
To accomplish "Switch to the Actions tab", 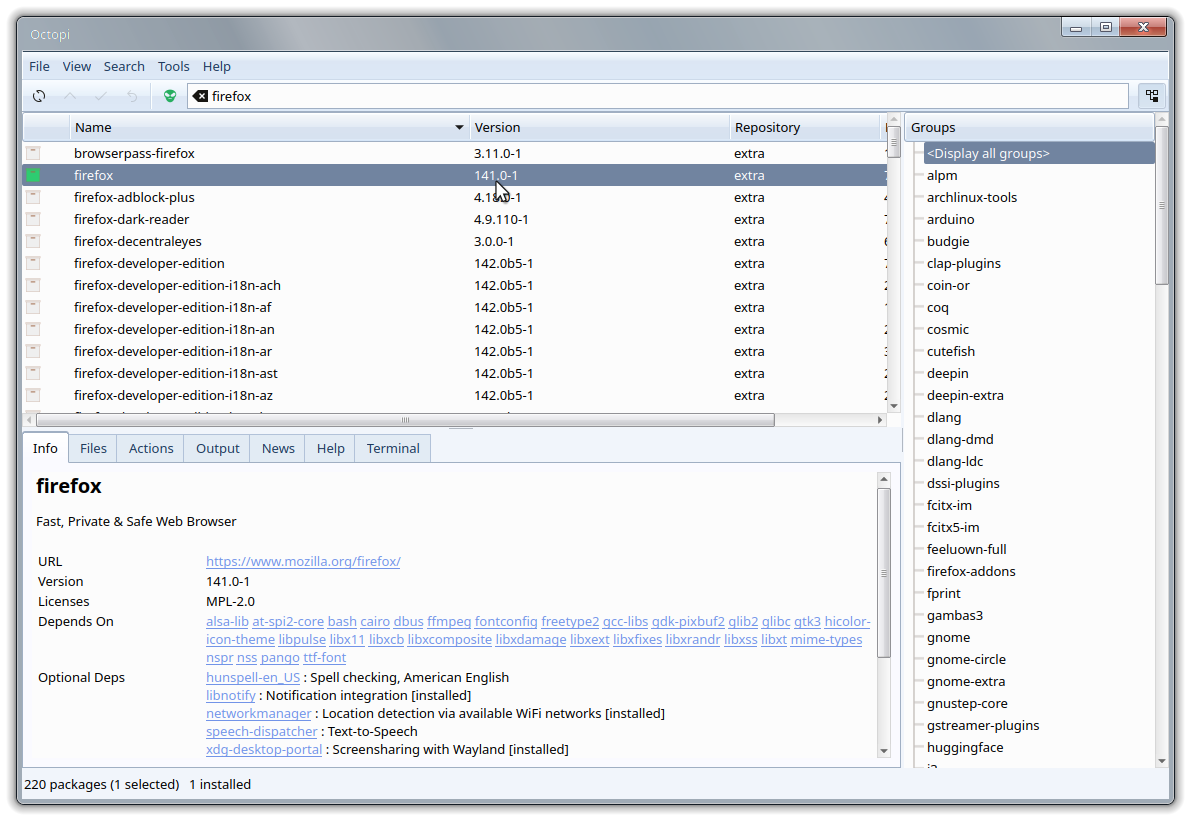I will point(151,448).
